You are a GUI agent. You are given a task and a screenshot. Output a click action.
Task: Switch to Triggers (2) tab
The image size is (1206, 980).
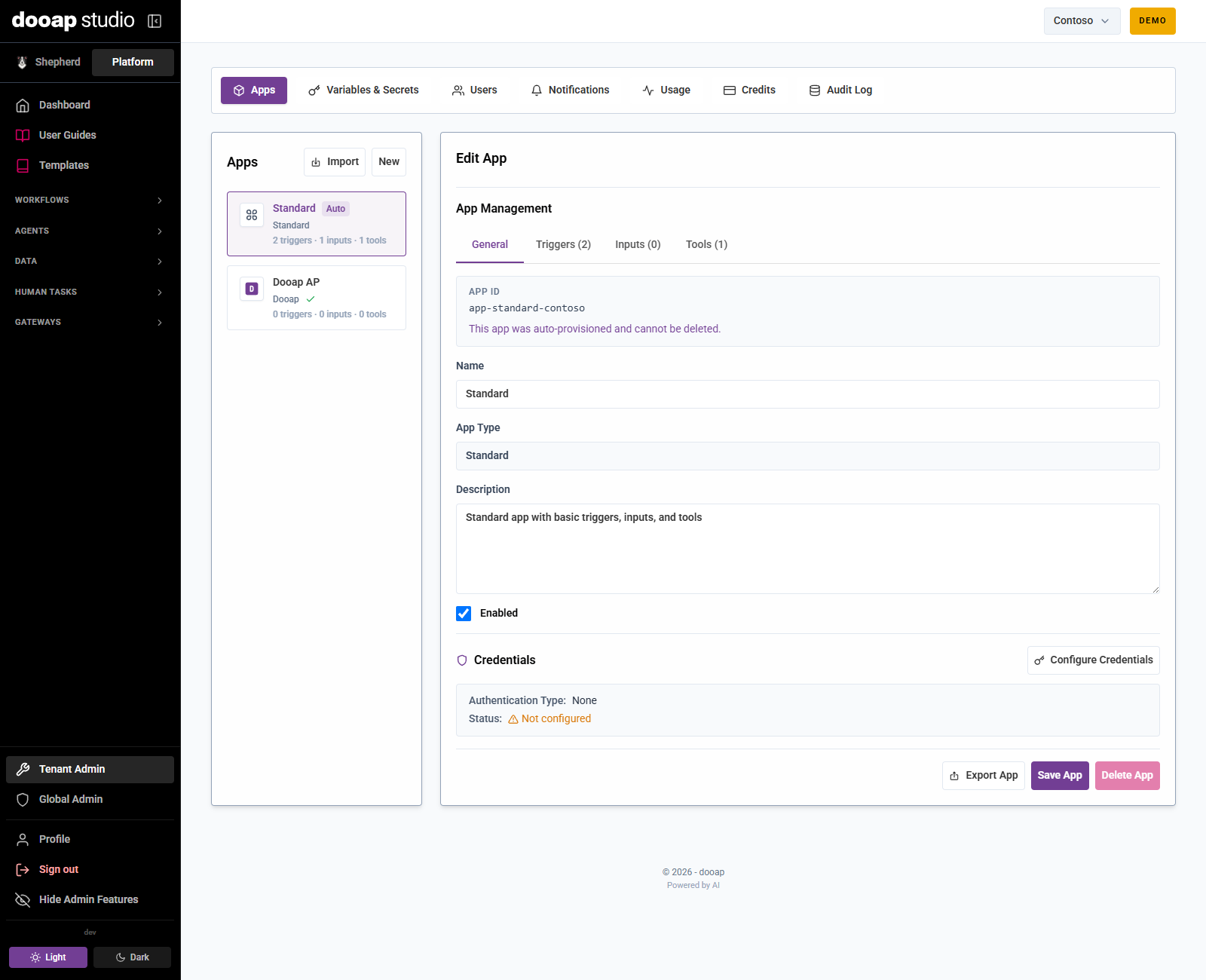pos(563,245)
